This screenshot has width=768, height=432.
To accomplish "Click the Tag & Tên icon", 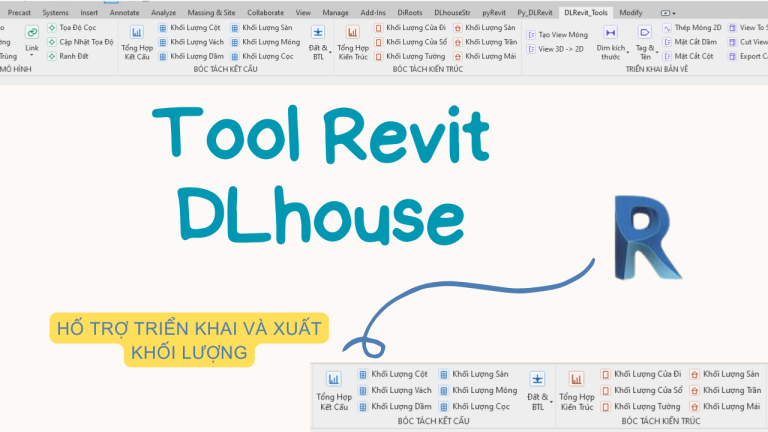I will pos(645,33).
